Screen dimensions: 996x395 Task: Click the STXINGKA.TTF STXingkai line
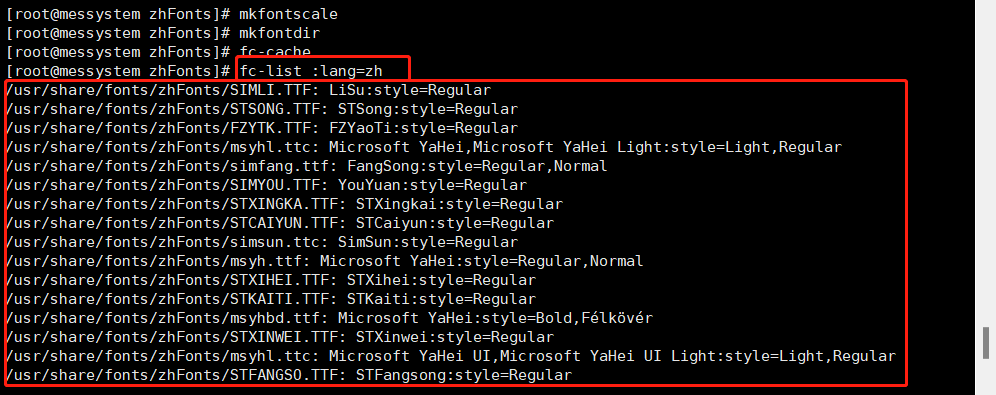pos(284,204)
